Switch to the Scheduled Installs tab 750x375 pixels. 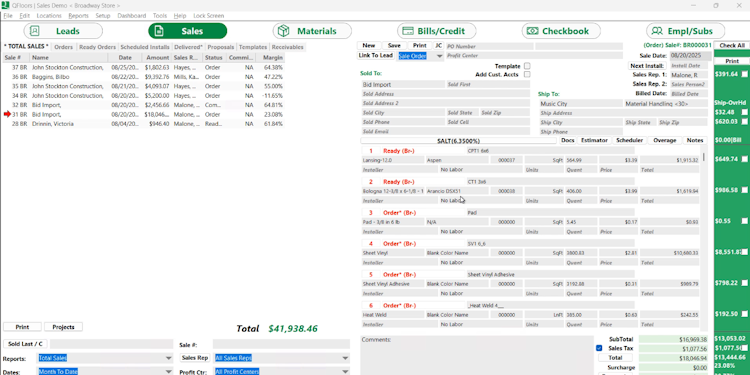coord(145,47)
